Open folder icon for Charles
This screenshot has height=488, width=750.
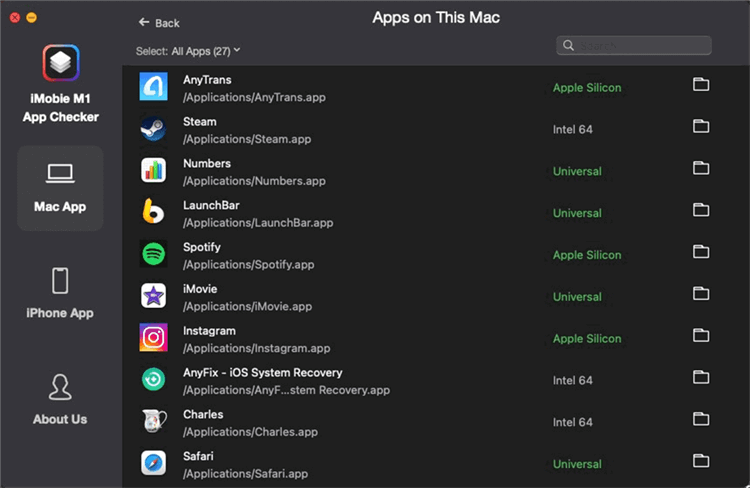point(701,419)
